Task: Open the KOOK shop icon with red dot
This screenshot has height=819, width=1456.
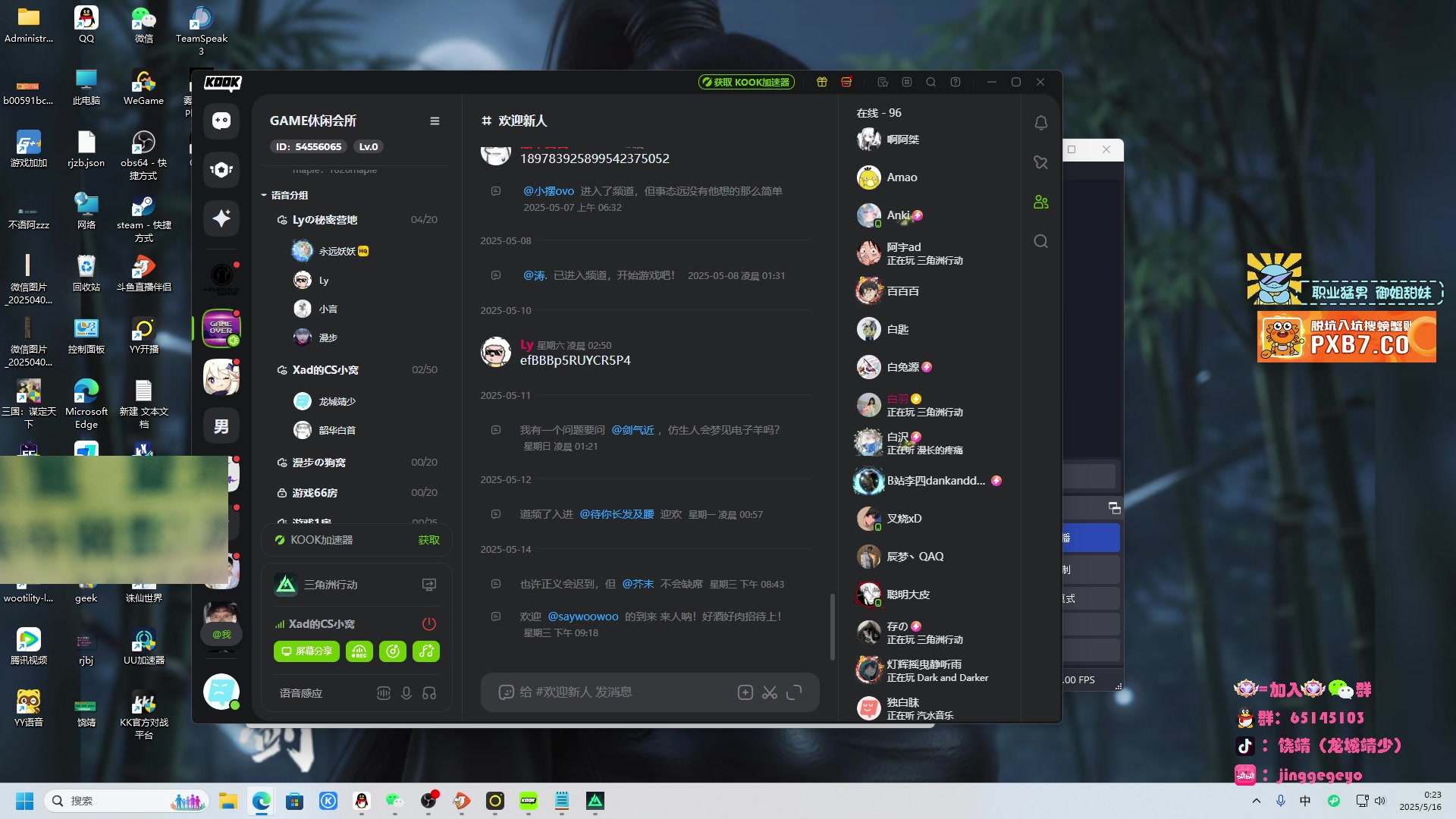Action: [x=846, y=82]
